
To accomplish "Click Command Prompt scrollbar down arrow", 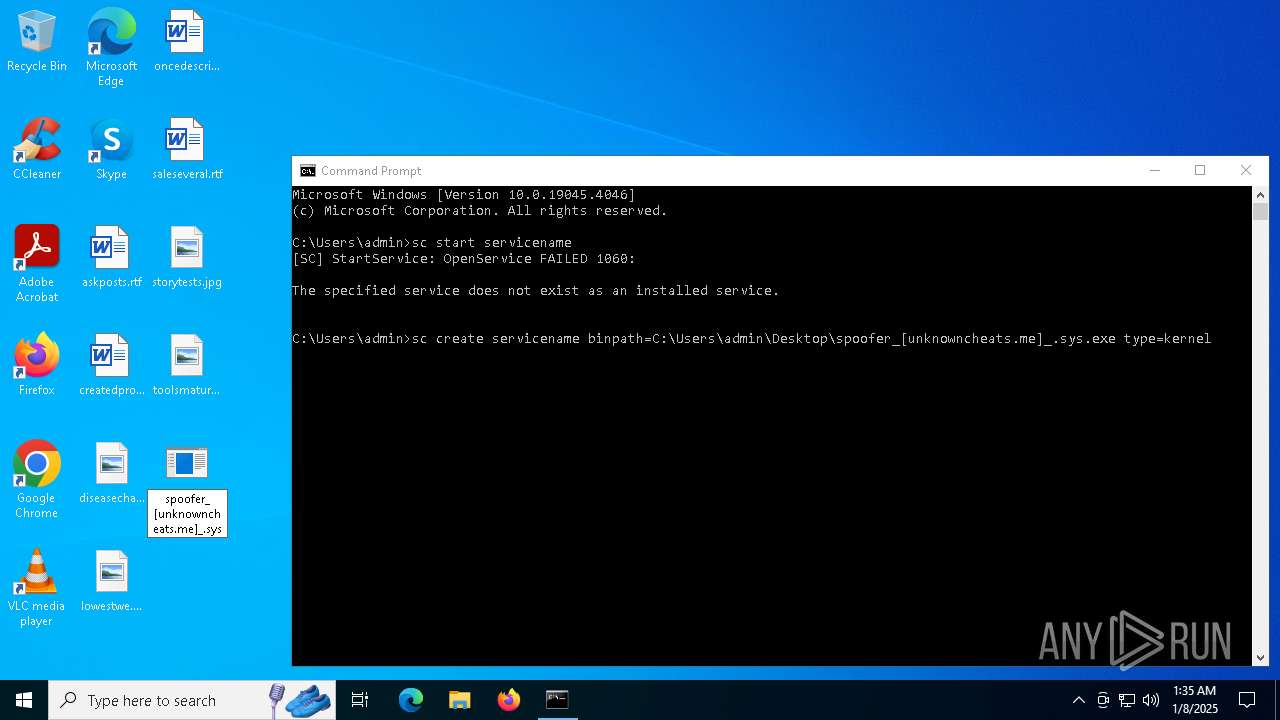I will tap(1260, 657).
